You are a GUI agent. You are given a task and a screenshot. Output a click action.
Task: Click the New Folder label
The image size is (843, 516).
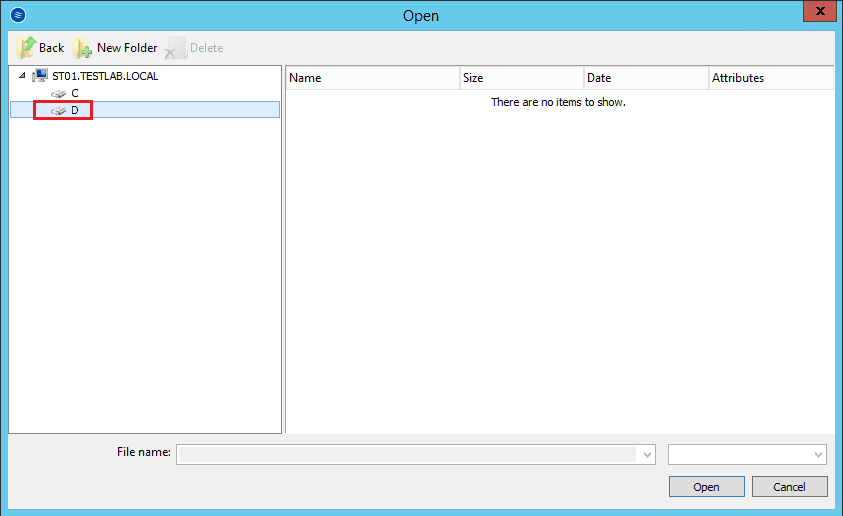tap(127, 48)
